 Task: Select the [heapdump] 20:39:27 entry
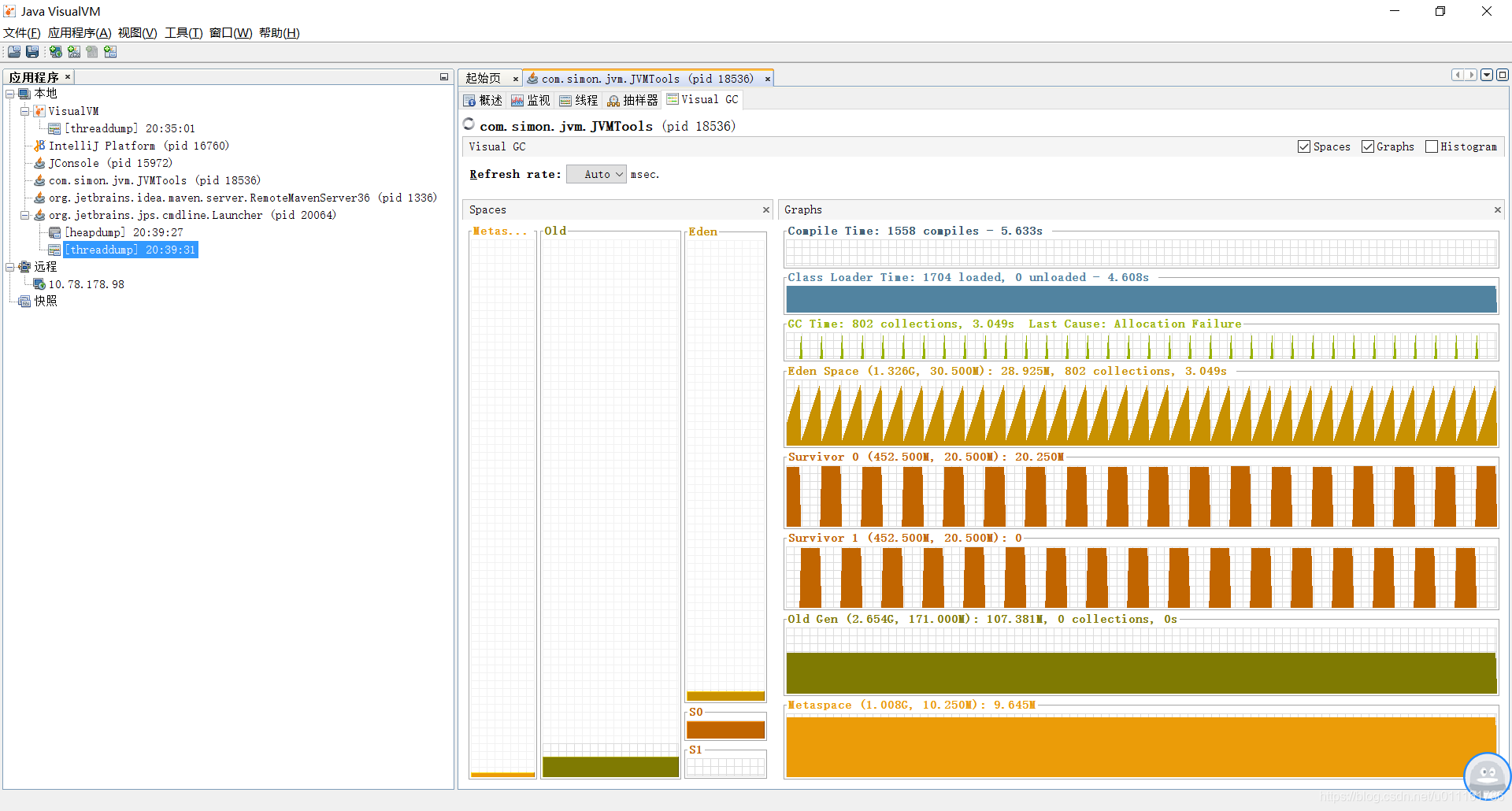click(x=124, y=232)
